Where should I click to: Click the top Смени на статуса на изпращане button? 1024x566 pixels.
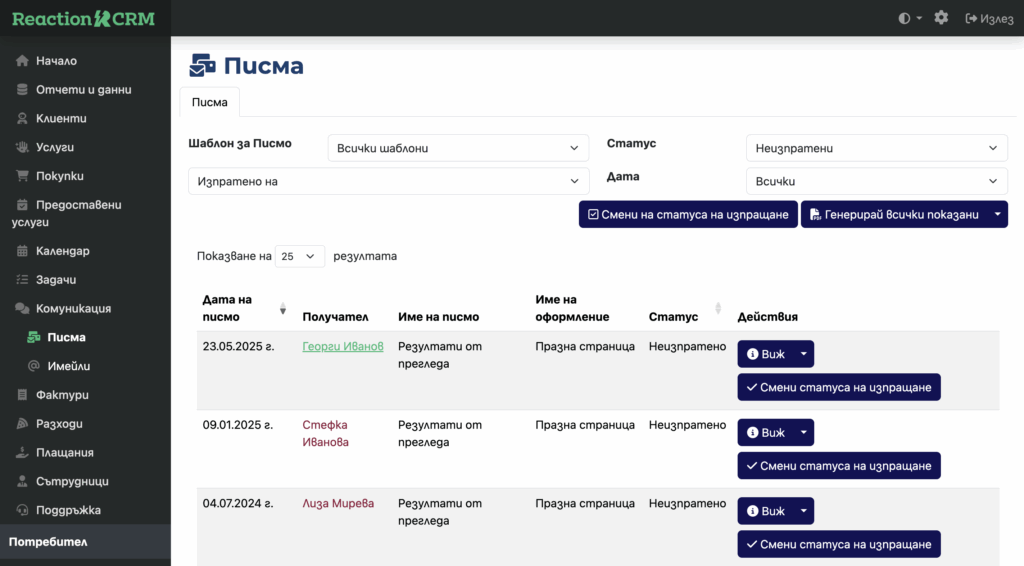pyautogui.click(x=688, y=214)
